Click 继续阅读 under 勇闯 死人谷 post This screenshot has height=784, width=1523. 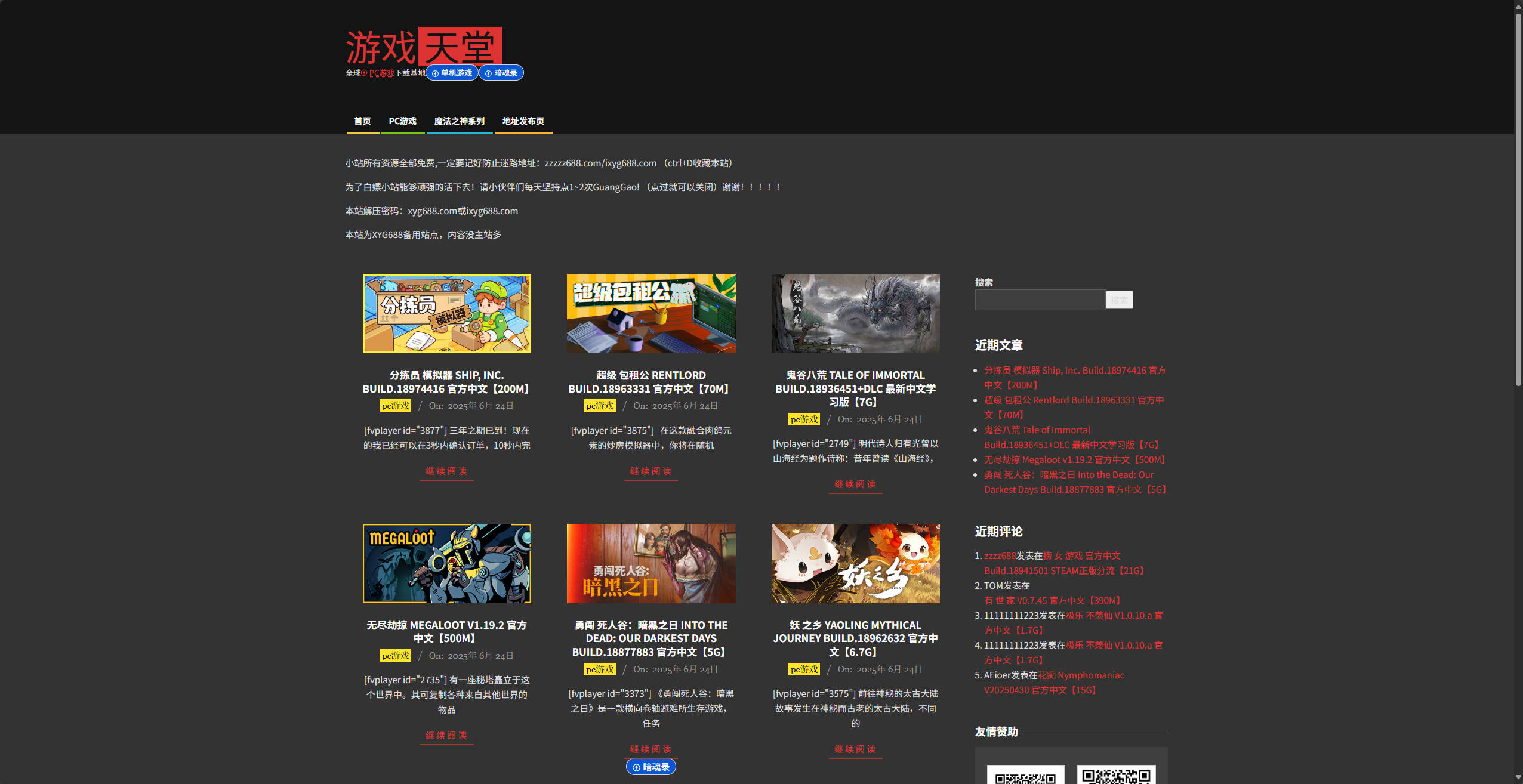651,749
